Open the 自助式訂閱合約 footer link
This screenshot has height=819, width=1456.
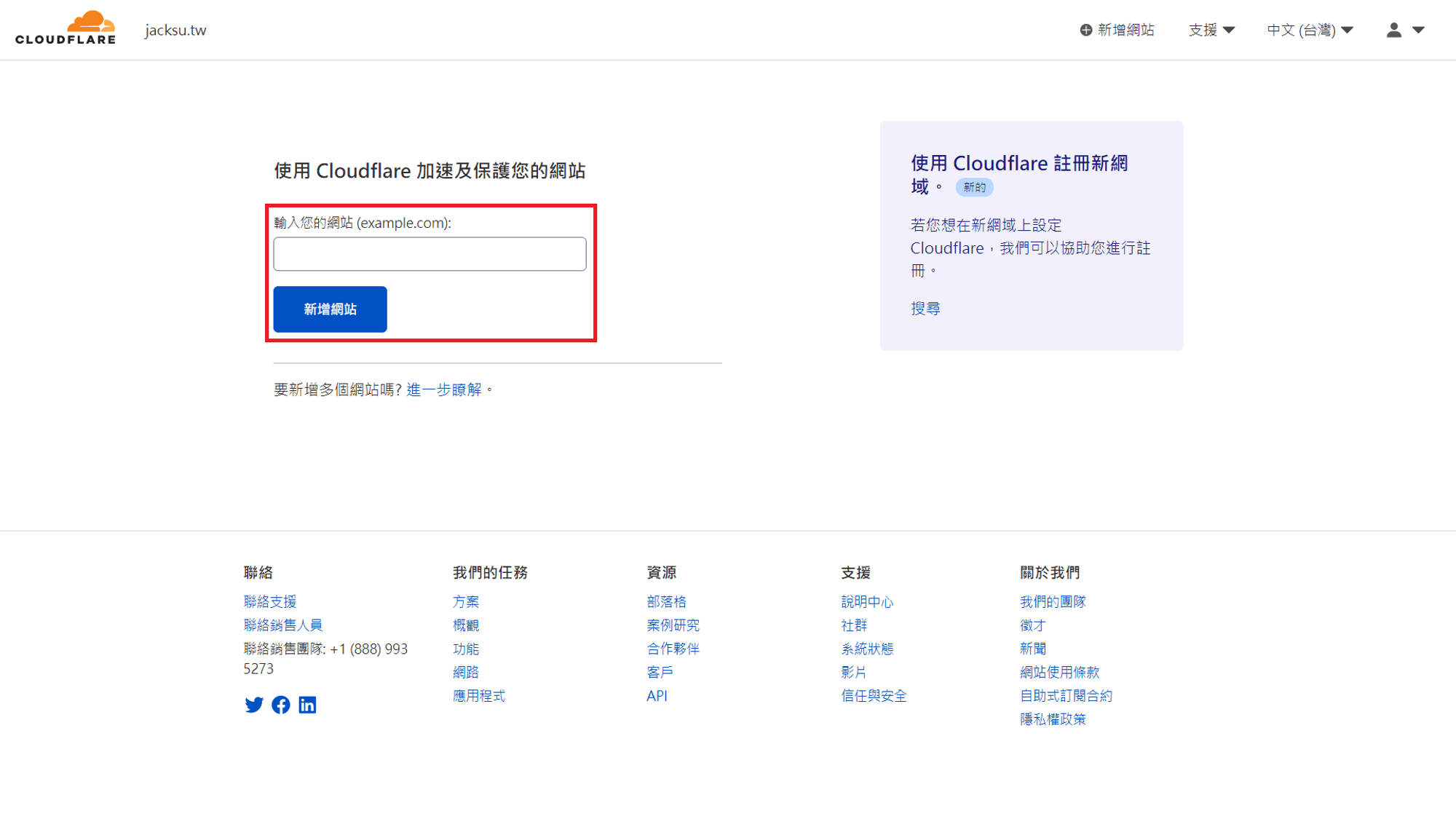point(1067,696)
